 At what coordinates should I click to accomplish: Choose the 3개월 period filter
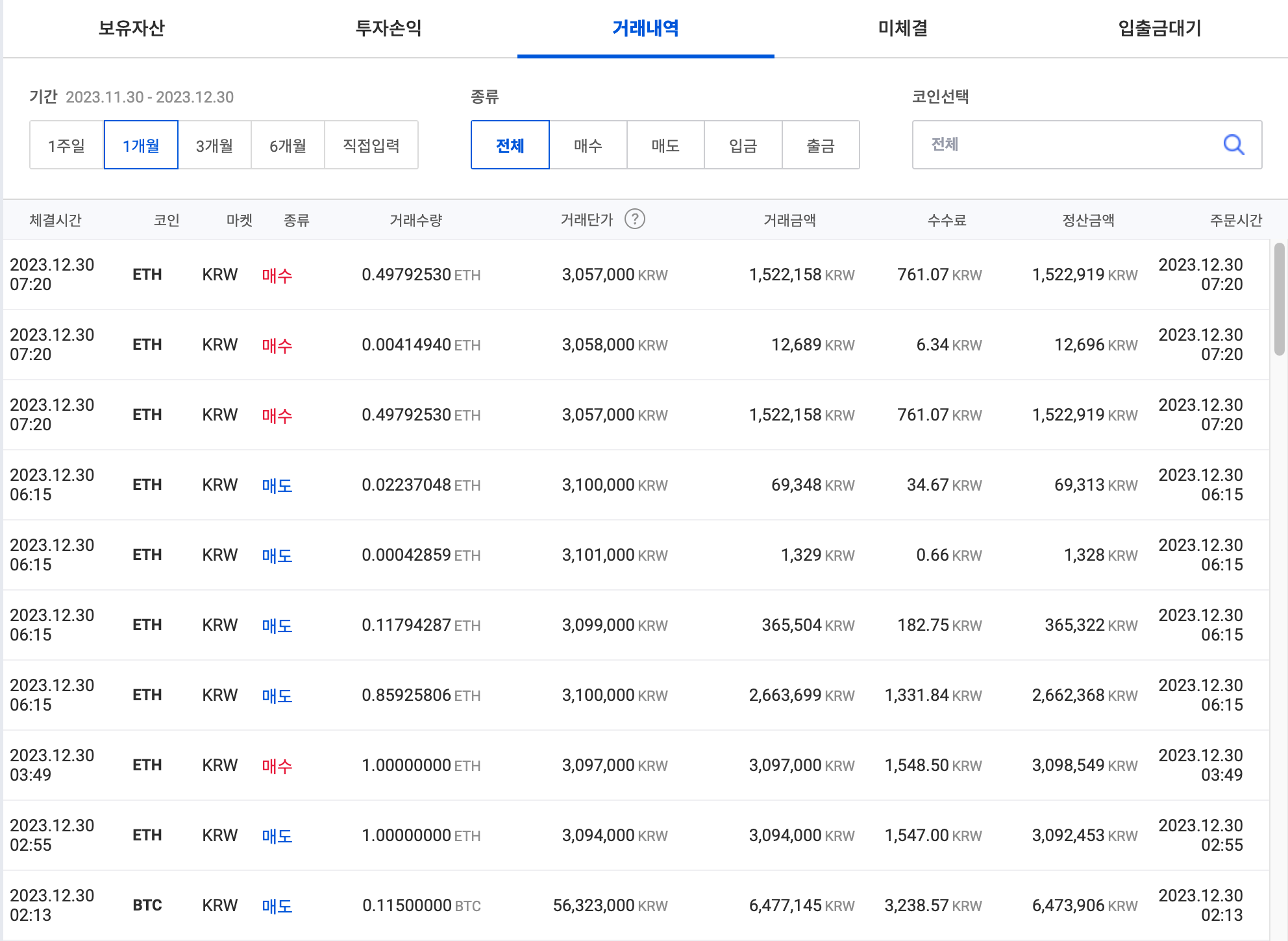214,145
